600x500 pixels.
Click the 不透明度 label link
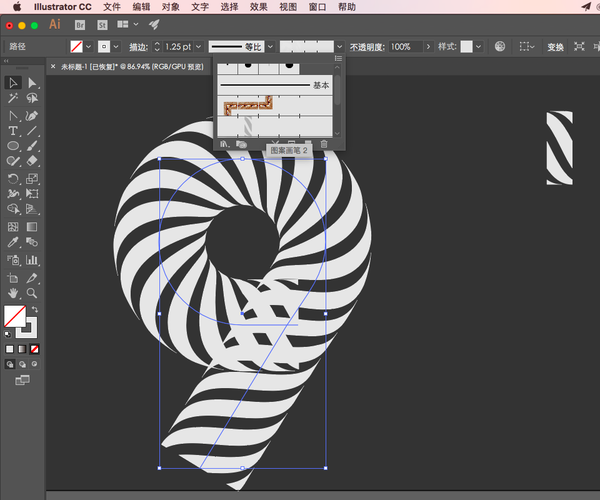(367, 47)
